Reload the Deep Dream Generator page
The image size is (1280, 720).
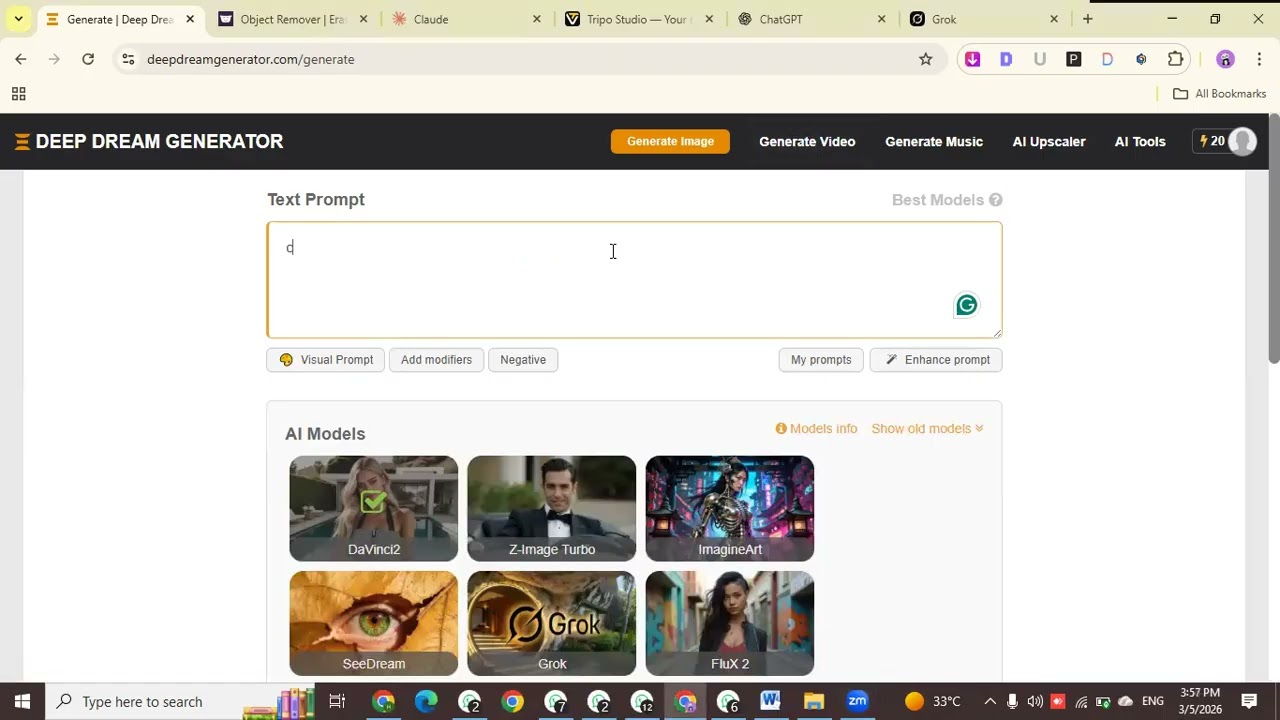(x=88, y=59)
